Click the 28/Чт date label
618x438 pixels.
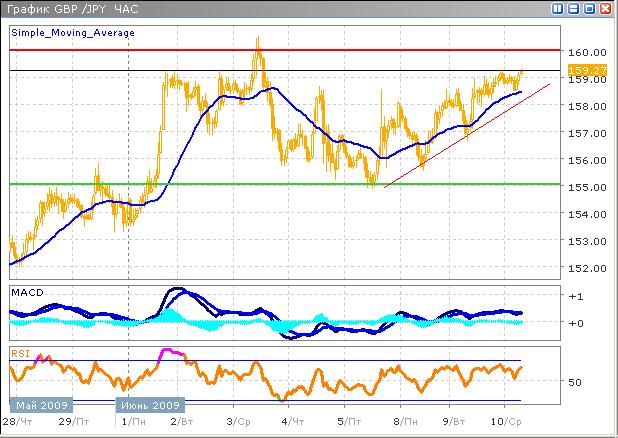tap(17, 421)
